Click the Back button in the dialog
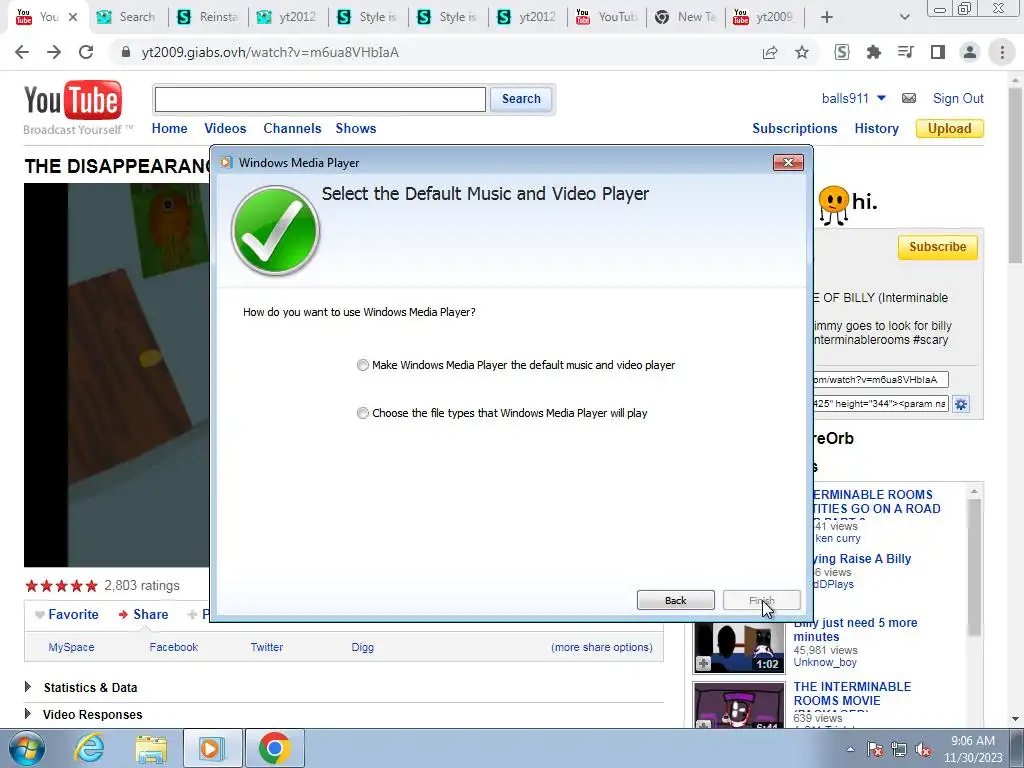This screenshot has height=768, width=1024. (x=675, y=600)
